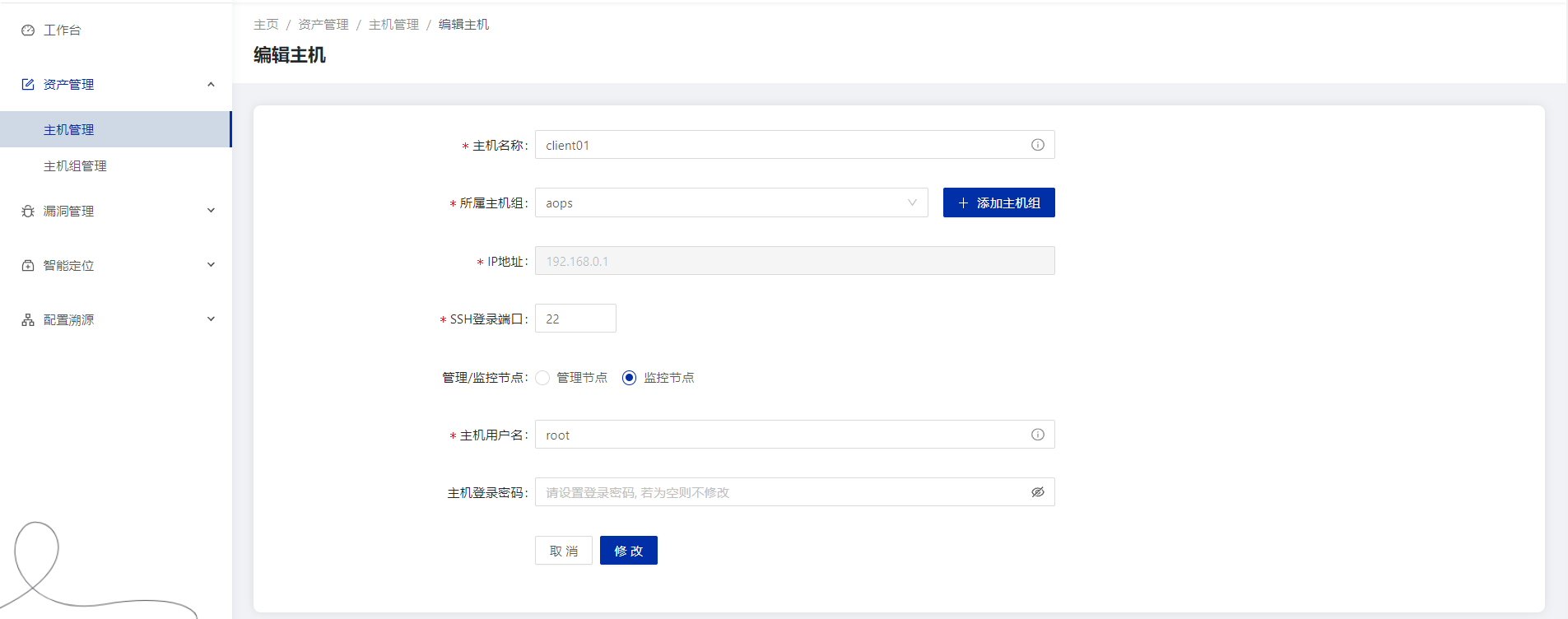
Task: Select the 管理节点 radio button
Action: click(542, 378)
